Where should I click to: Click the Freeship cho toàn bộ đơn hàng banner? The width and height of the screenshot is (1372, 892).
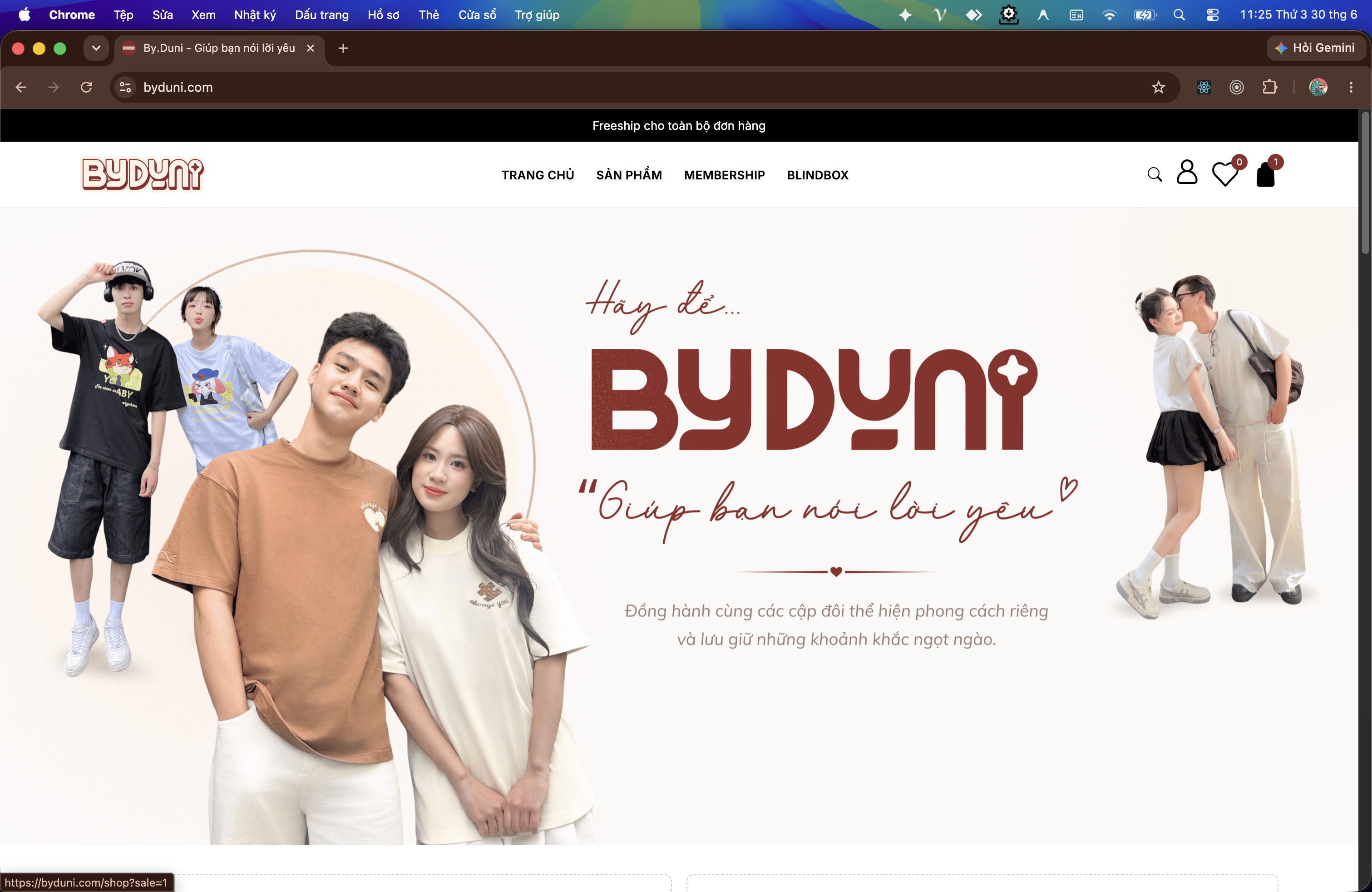pyautogui.click(x=678, y=126)
